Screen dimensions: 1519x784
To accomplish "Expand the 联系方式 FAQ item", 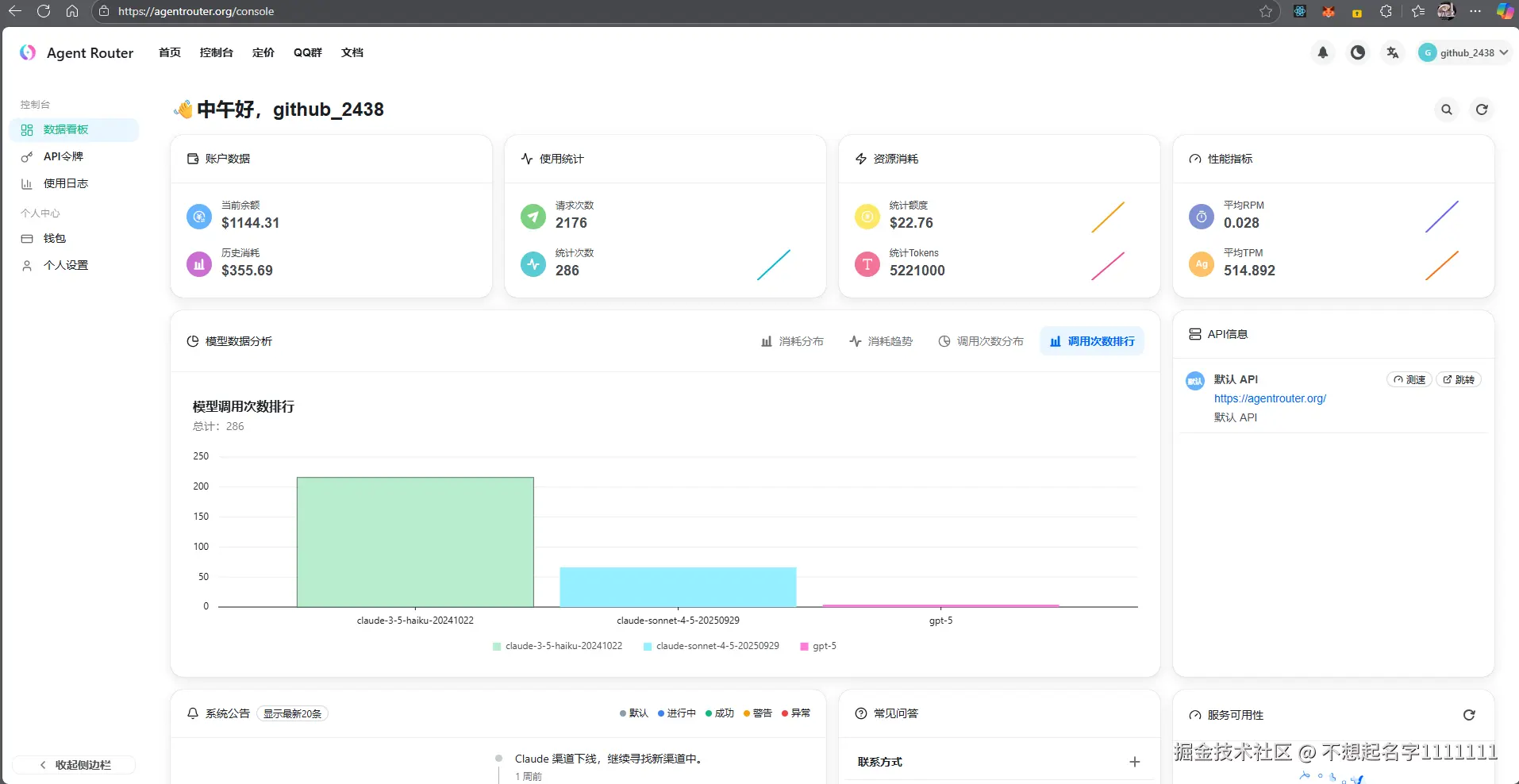I will coord(998,762).
